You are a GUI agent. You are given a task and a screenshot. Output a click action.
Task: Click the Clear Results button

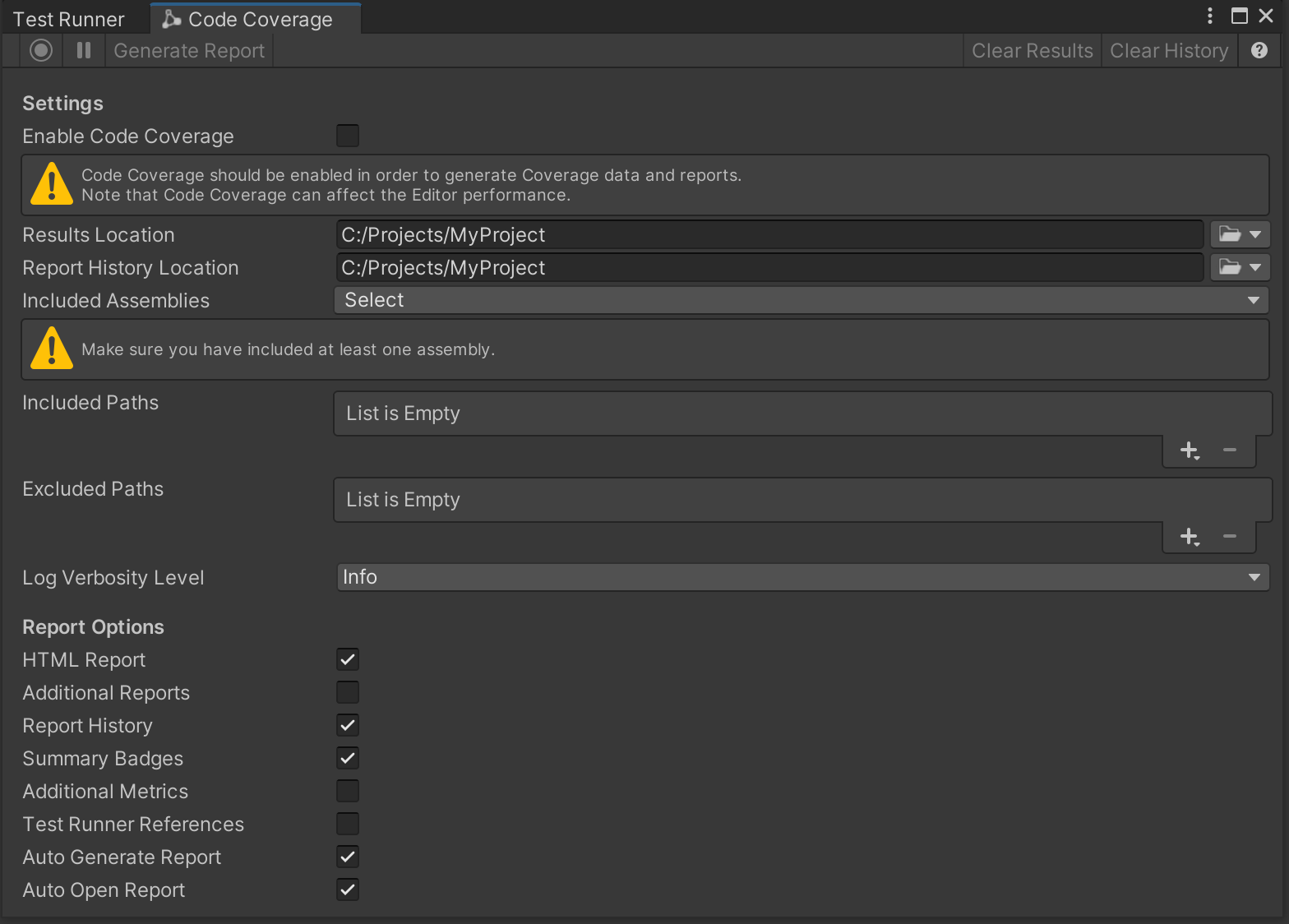tap(1032, 51)
